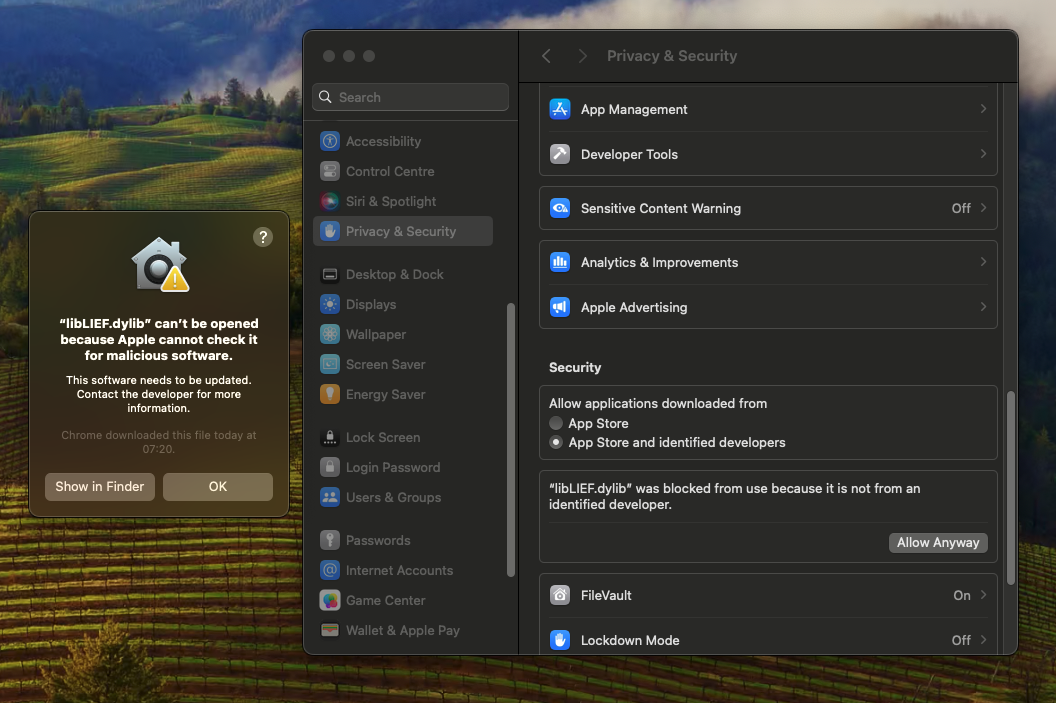Screen dimensions: 1056x703
Task: Go back with the left arrow
Action: 546,56
